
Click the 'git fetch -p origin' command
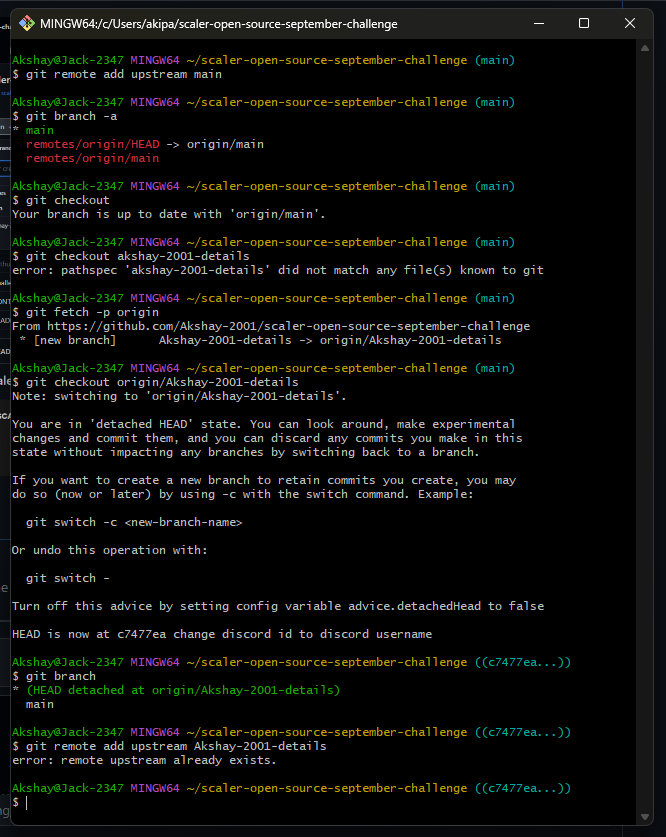(92, 312)
